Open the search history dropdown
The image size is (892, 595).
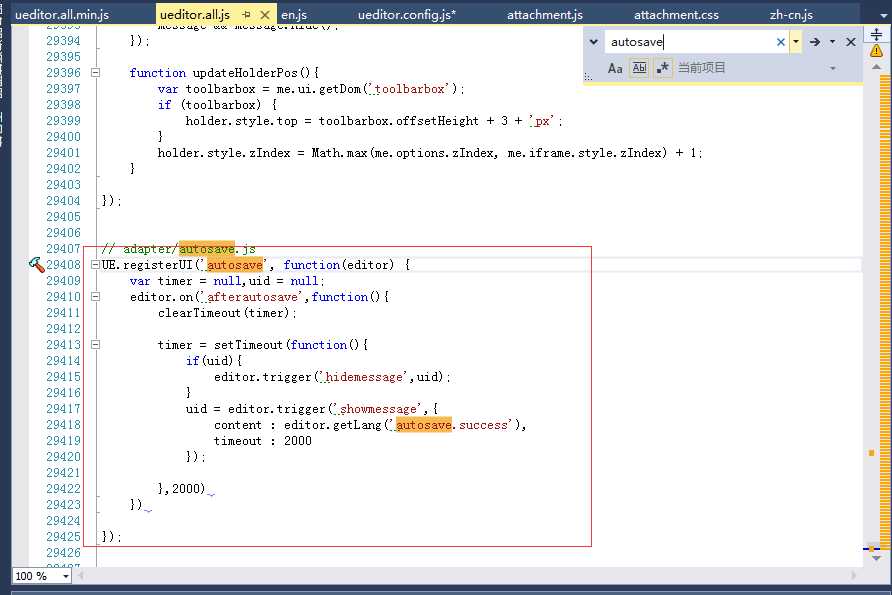tap(796, 42)
